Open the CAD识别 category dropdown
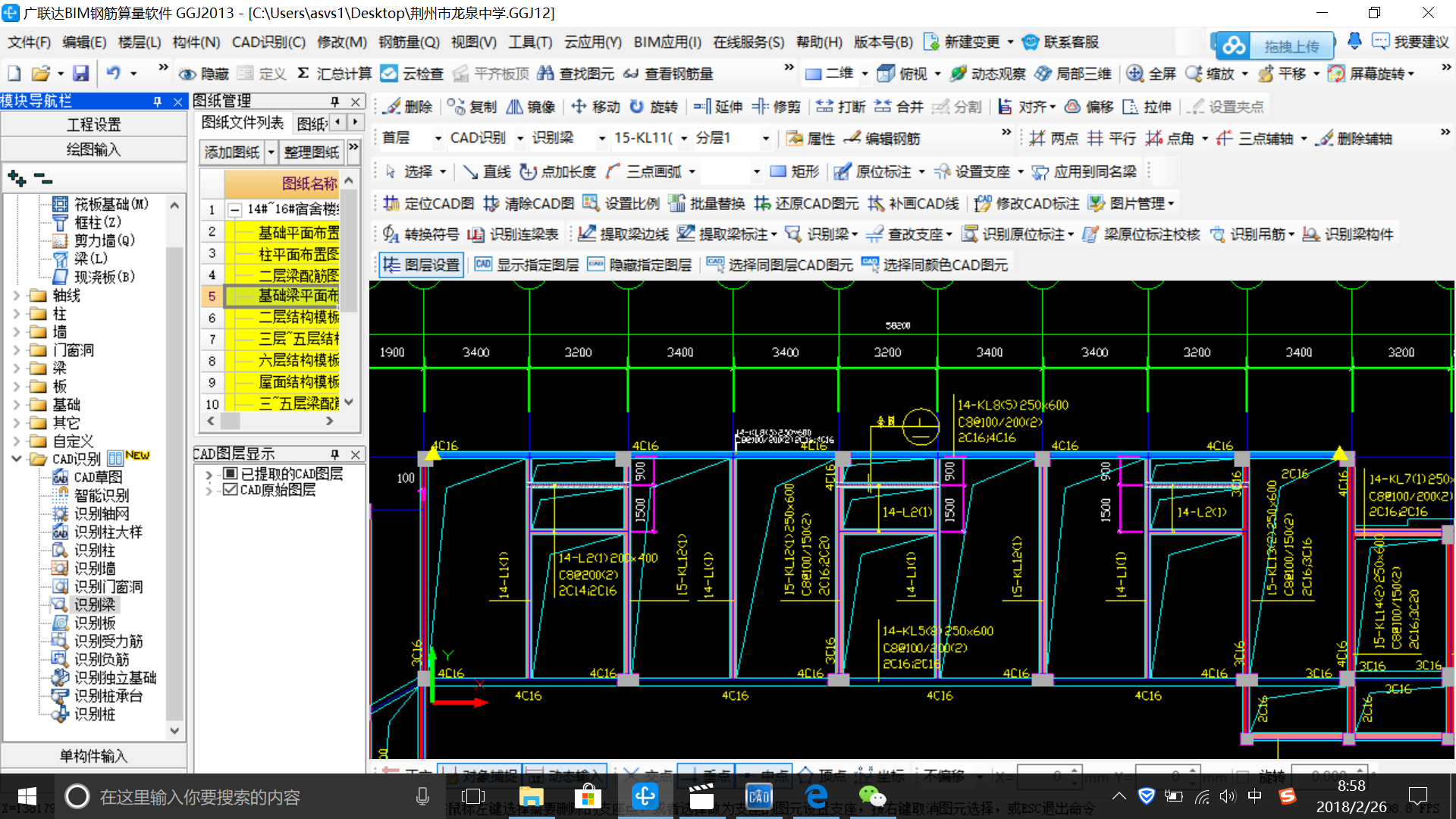This screenshot has height=819, width=1456. click(520, 139)
